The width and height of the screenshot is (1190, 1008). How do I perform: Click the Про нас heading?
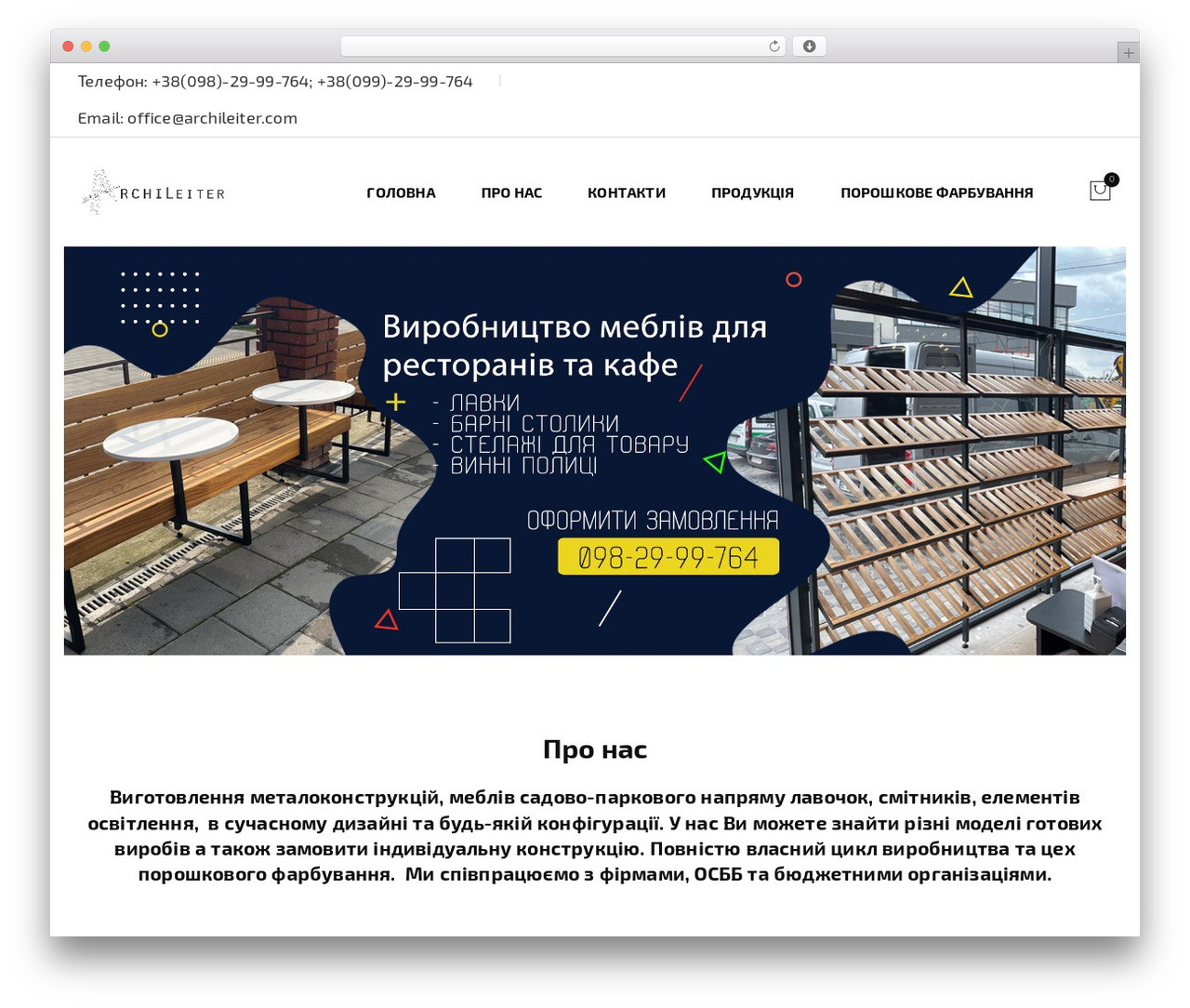(595, 749)
